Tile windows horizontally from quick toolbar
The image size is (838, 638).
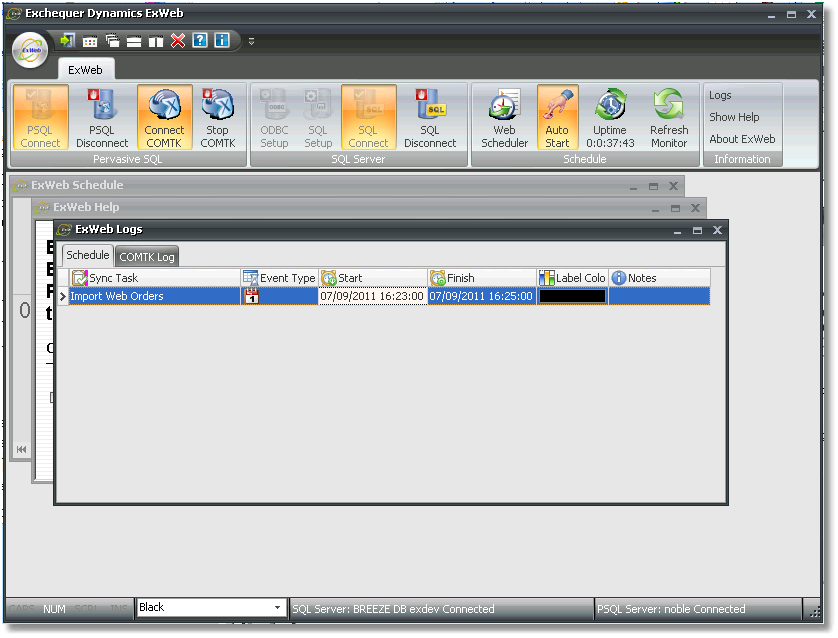tap(134, 41)
